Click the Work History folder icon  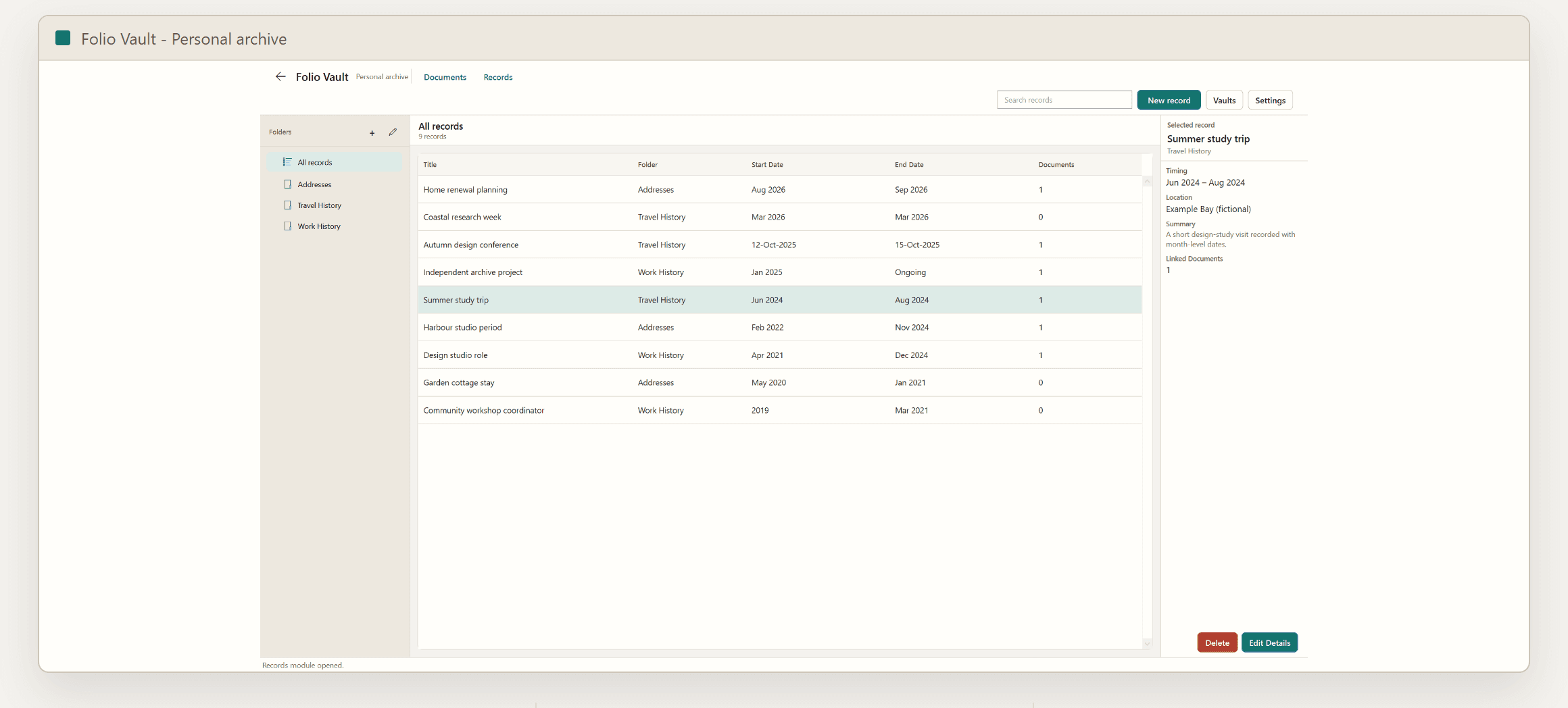click(x=287, y=226)
